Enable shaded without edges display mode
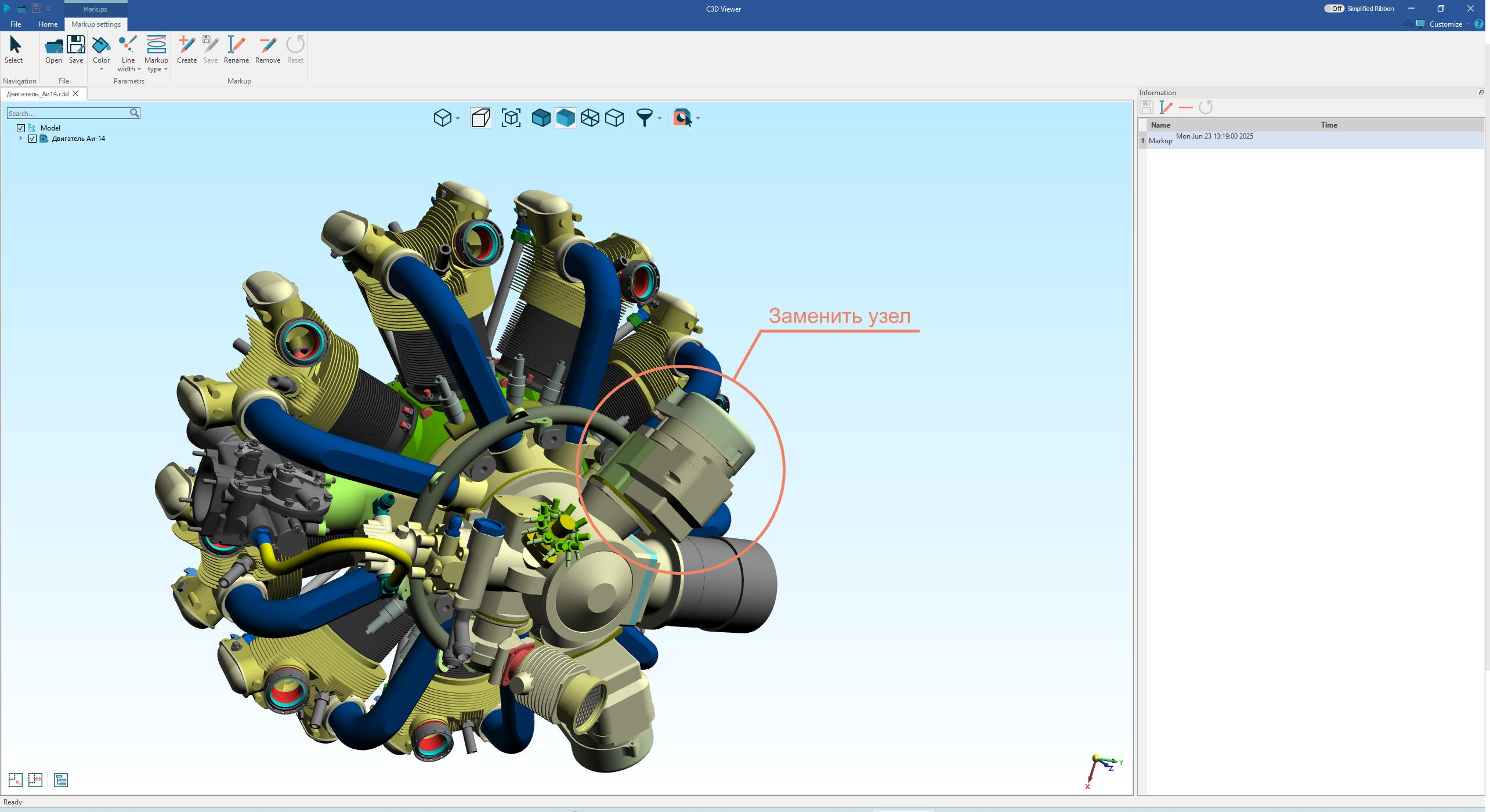Viewport: 1490px width, 812px height. (566, 118)
